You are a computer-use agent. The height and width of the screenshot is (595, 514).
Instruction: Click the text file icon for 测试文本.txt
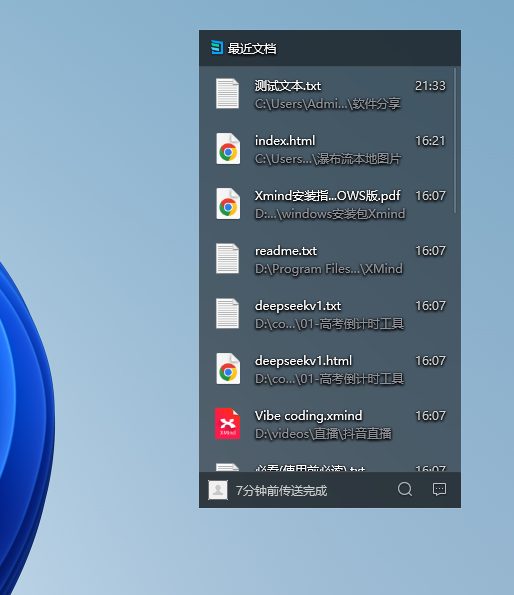[x=227, y=93]
